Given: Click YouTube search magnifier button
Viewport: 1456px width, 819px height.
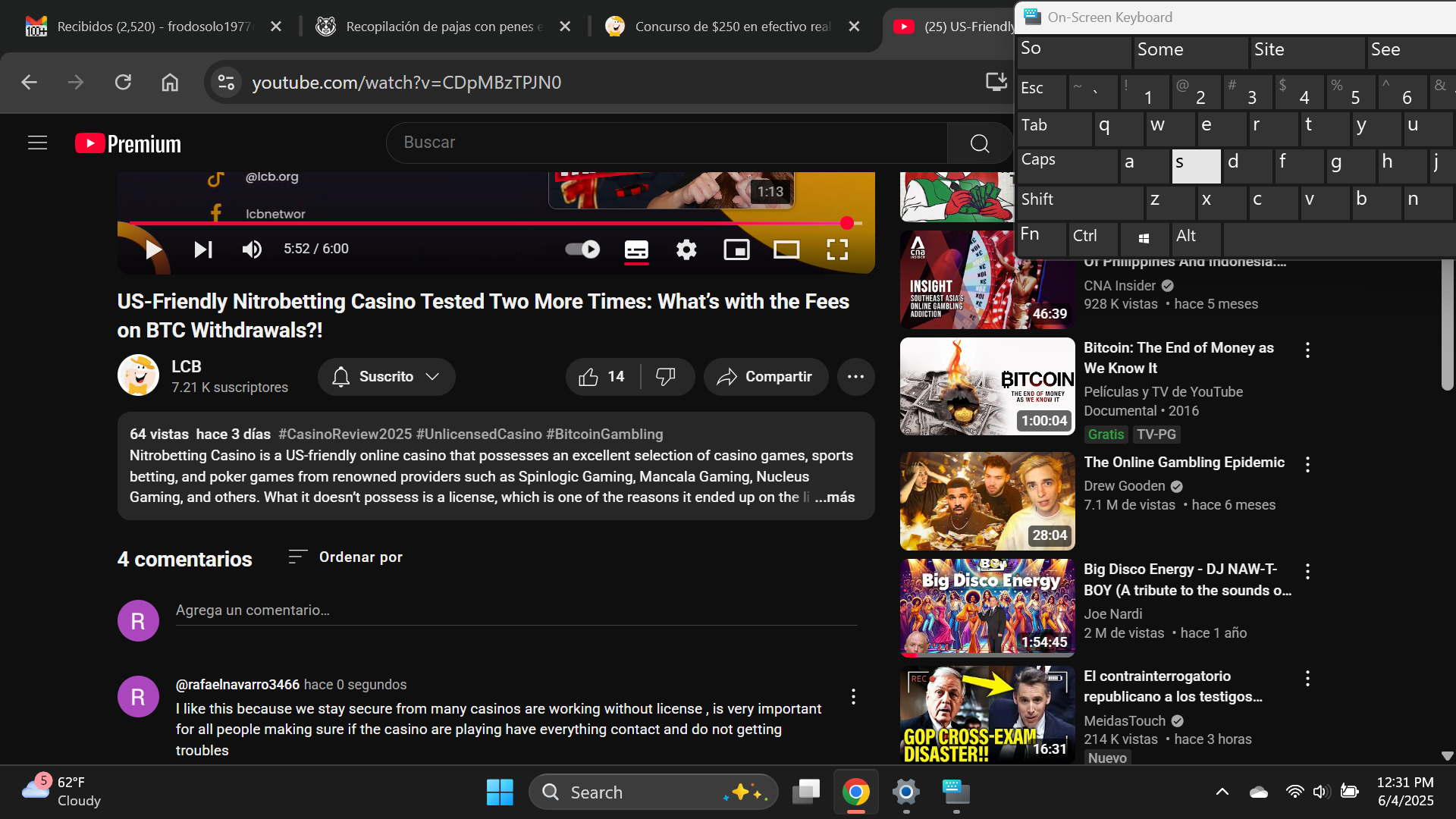Looking at the screenshot, I should point(980,143).
